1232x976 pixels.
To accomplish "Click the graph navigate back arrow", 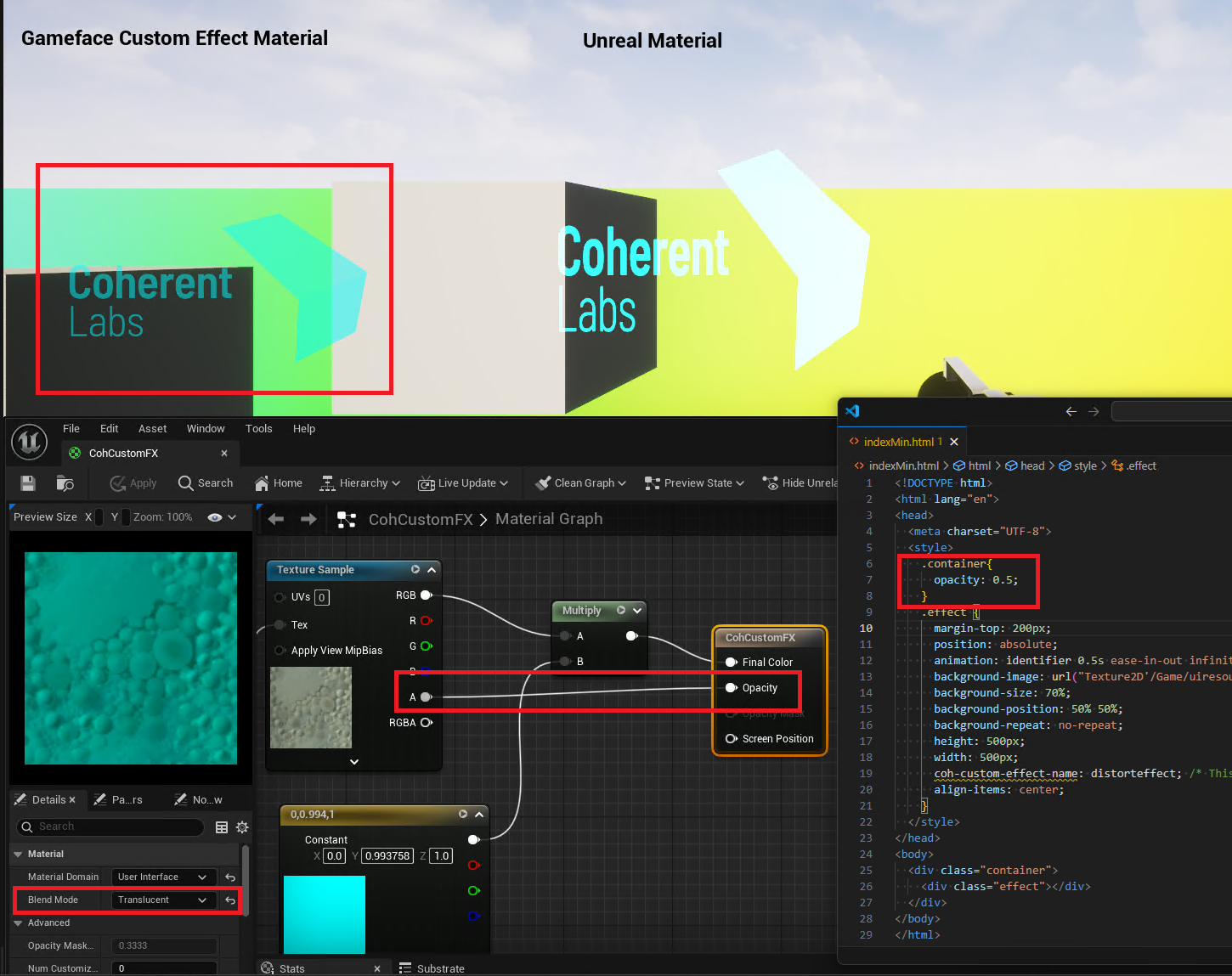I will [x=276, y=519].
